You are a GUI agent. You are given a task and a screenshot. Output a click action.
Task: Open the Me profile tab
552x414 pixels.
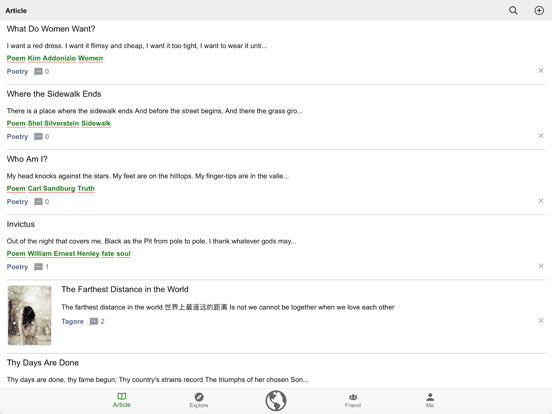coord(430,400)
